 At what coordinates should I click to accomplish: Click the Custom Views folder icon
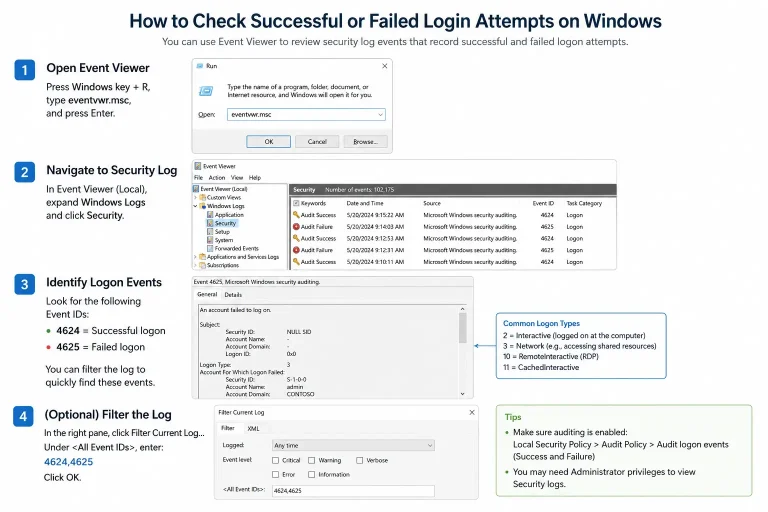202,197
